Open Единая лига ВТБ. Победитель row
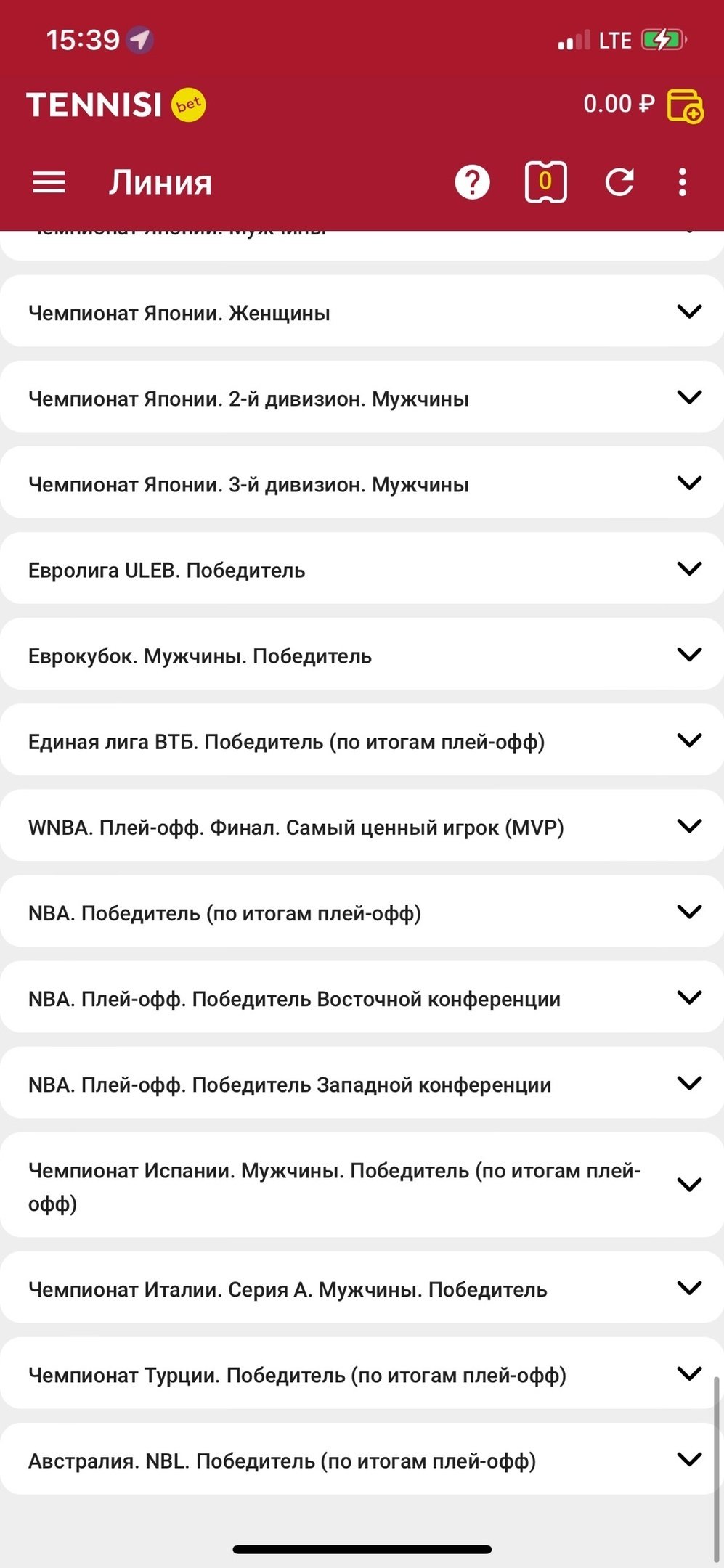Image resolution: width=724 pixels, height=1568 pixels. coord(287,742)
